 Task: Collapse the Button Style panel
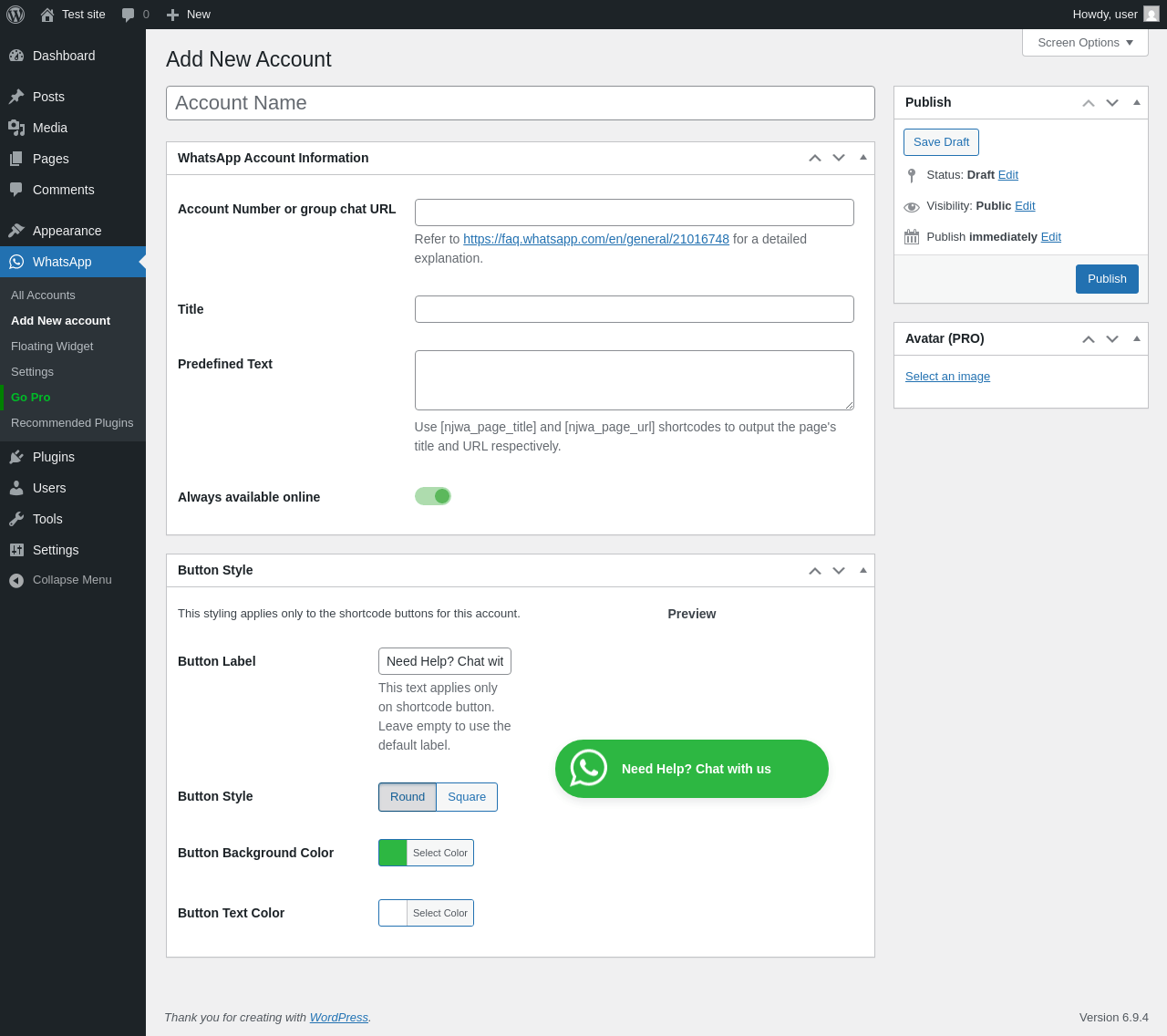pyautogui.click(x=863, y=570)
